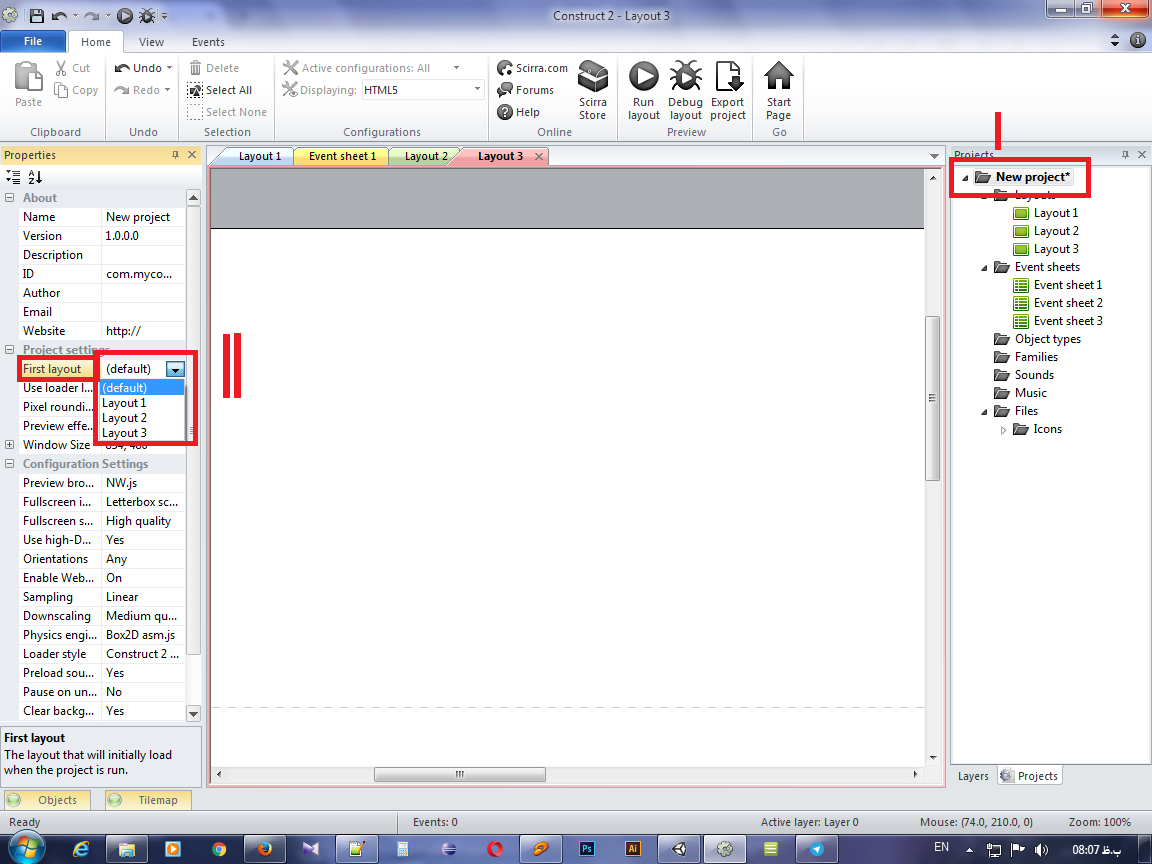Select (default) in the First layout list
This screenshot has width=1152, height=864.
(x=142, y=388)
